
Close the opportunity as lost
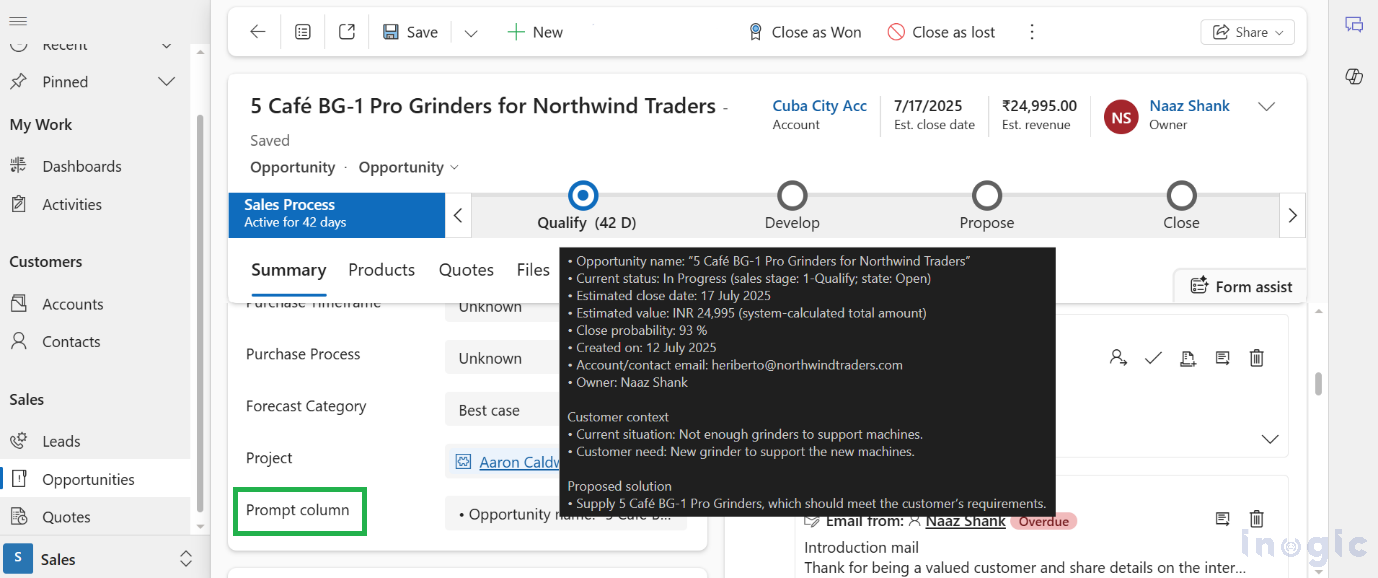pos(942,32)
